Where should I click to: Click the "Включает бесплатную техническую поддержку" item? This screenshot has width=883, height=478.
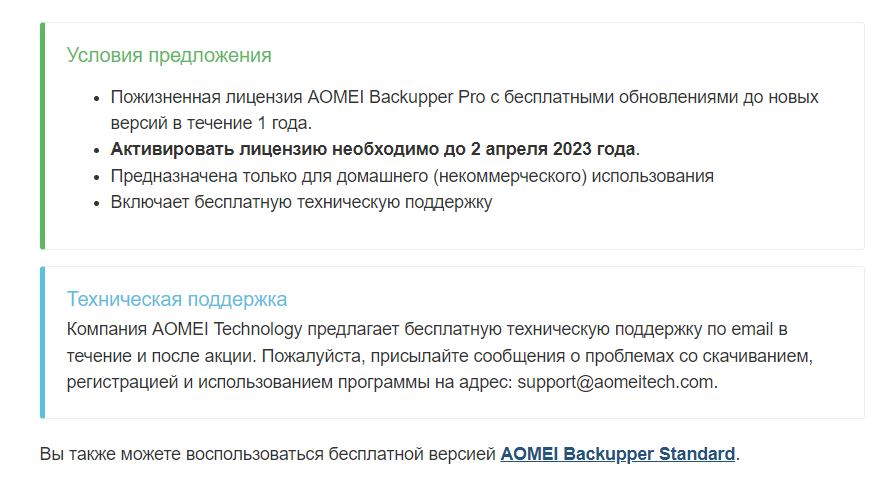[x=301, y=202]
